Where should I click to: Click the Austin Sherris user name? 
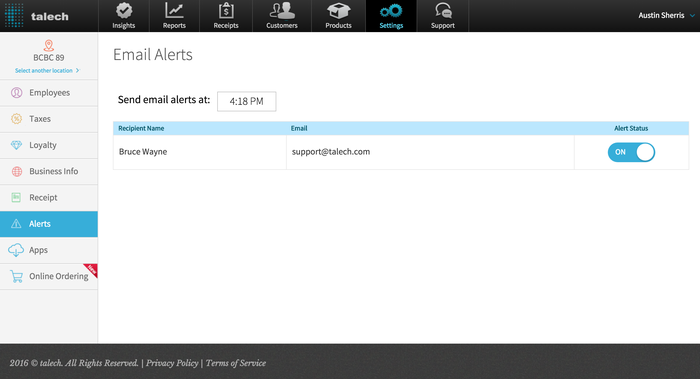click(x=661, y=16)
